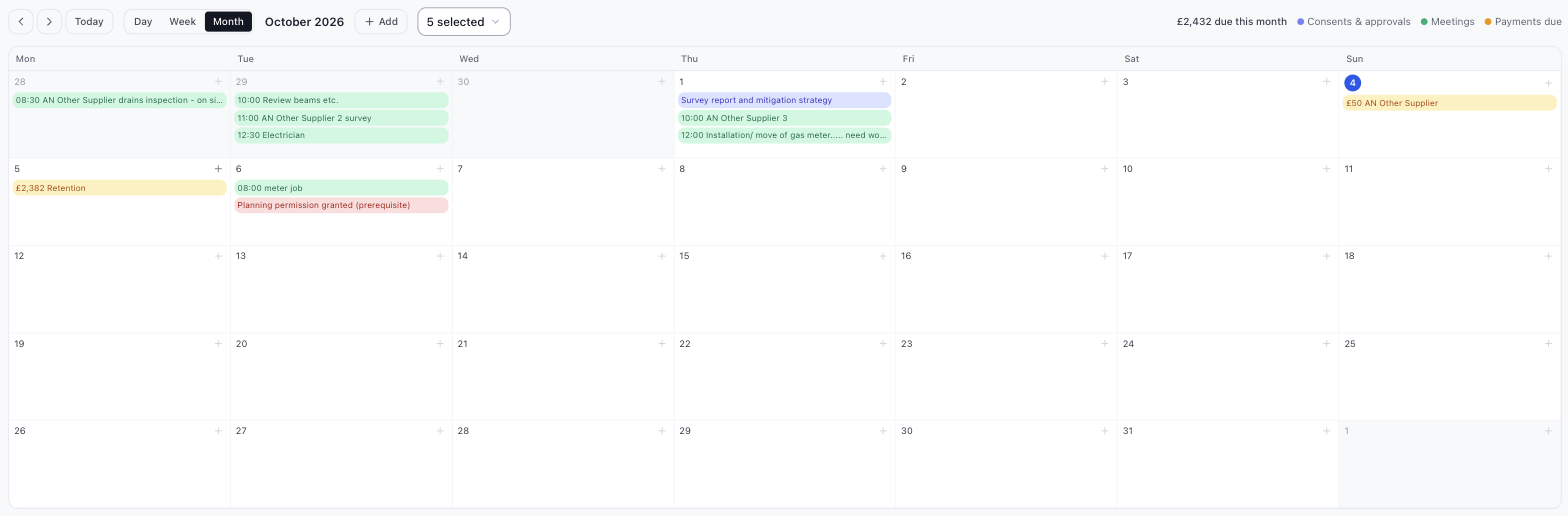Add event on October 30 using plus icon
Viewport: 1568px width, 516px height.
[x=1105, y=431]
